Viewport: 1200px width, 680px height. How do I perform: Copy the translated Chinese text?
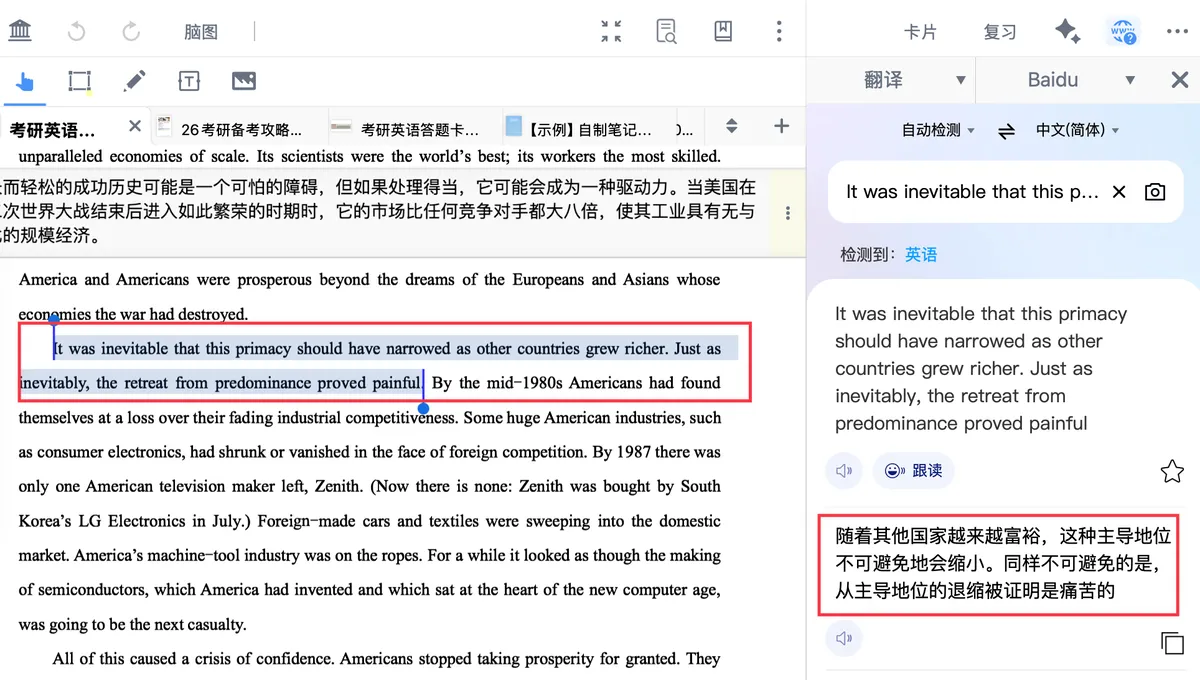tap(1172, 642)
